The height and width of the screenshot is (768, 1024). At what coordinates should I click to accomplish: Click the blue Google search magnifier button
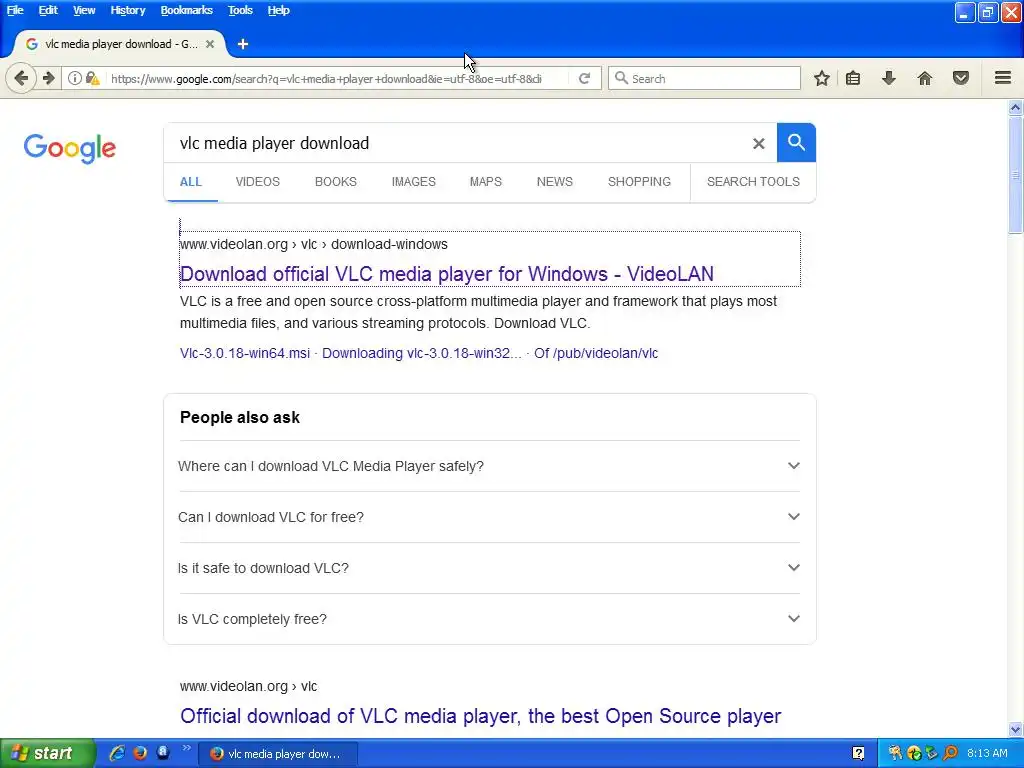(x=796, y=142)
